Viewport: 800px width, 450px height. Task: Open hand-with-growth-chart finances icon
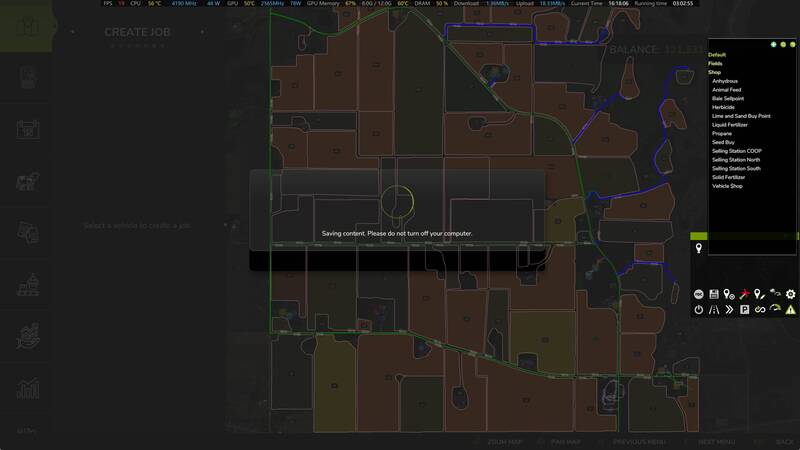[x=28, y=336]
